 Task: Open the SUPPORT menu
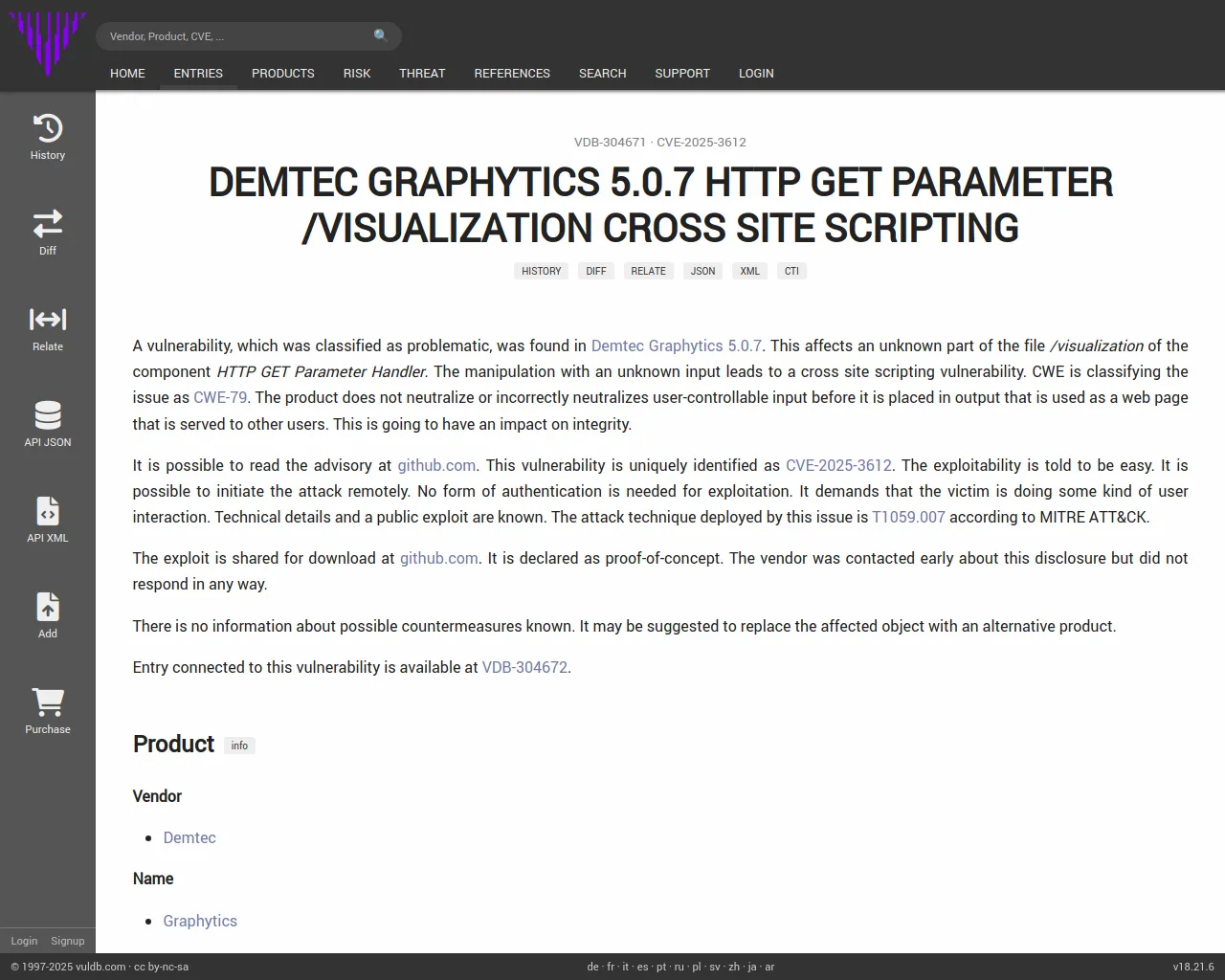682,73
